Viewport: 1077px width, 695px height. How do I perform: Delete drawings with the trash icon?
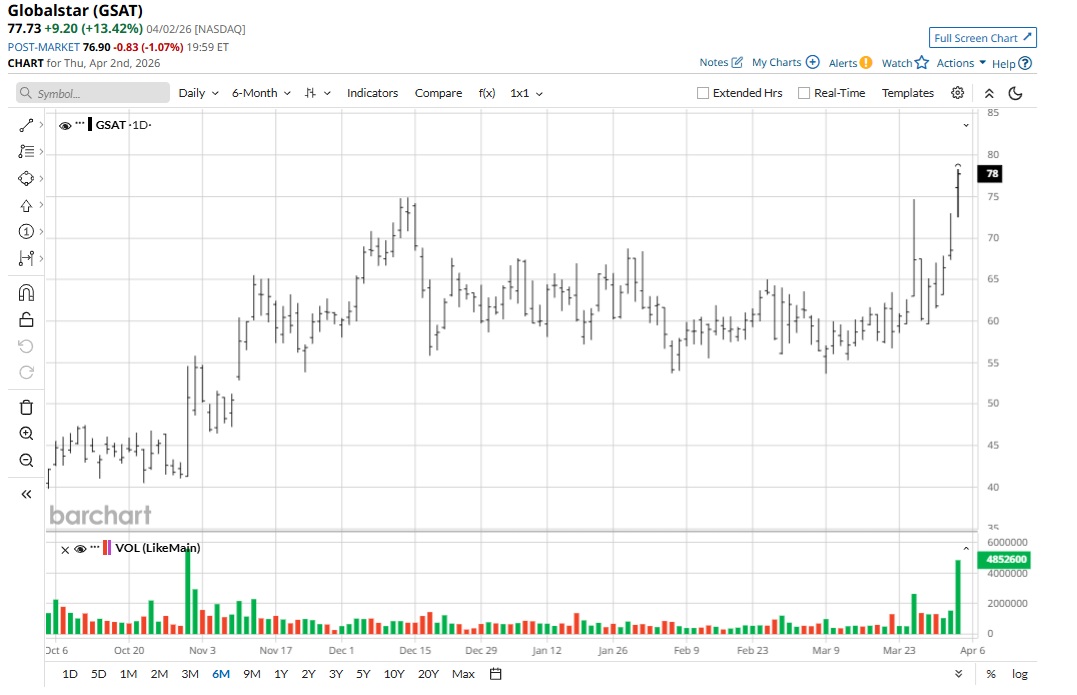coord(26,407)
